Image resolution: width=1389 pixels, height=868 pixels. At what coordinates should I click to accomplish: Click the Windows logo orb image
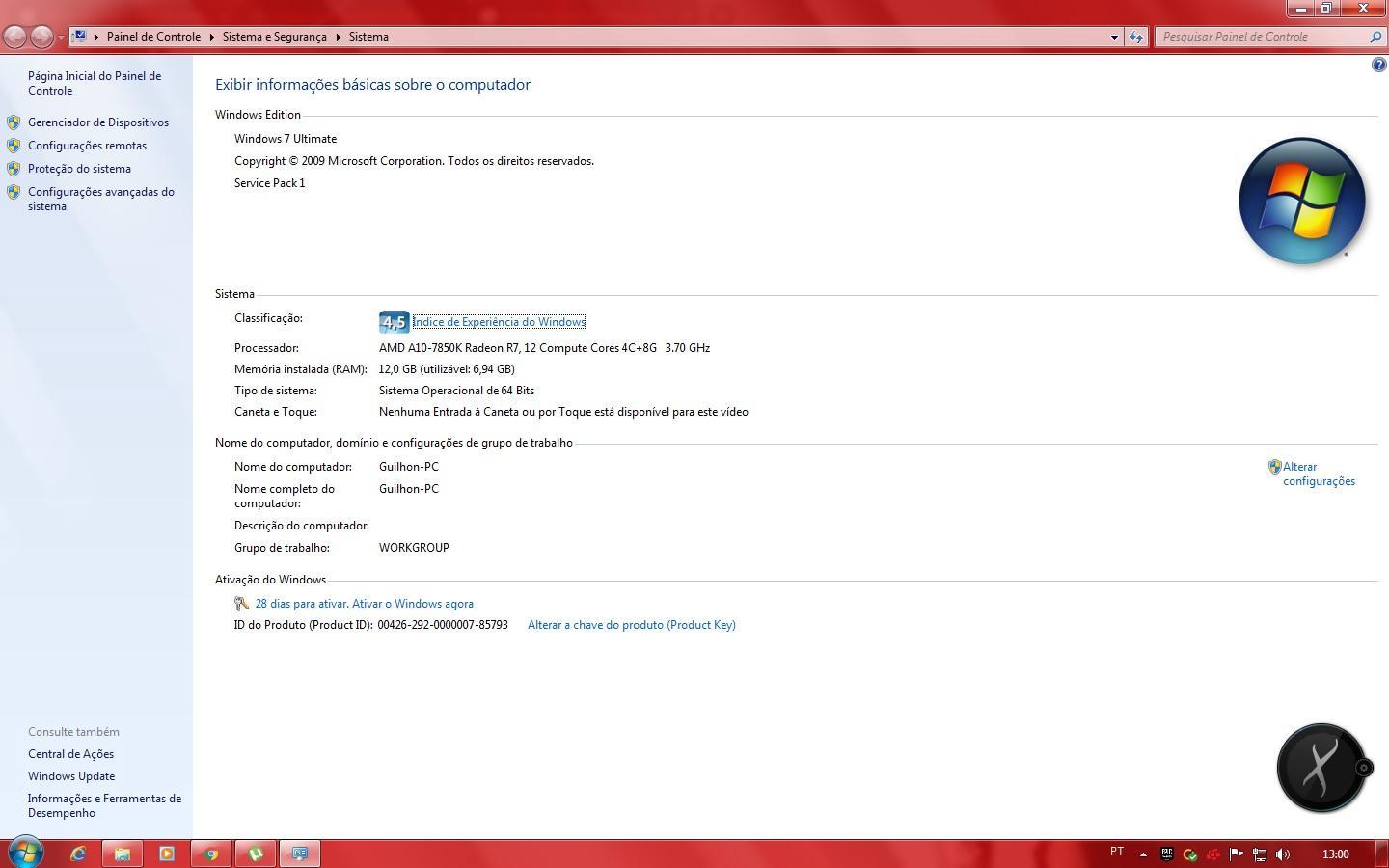click(x=1302, y=201)
